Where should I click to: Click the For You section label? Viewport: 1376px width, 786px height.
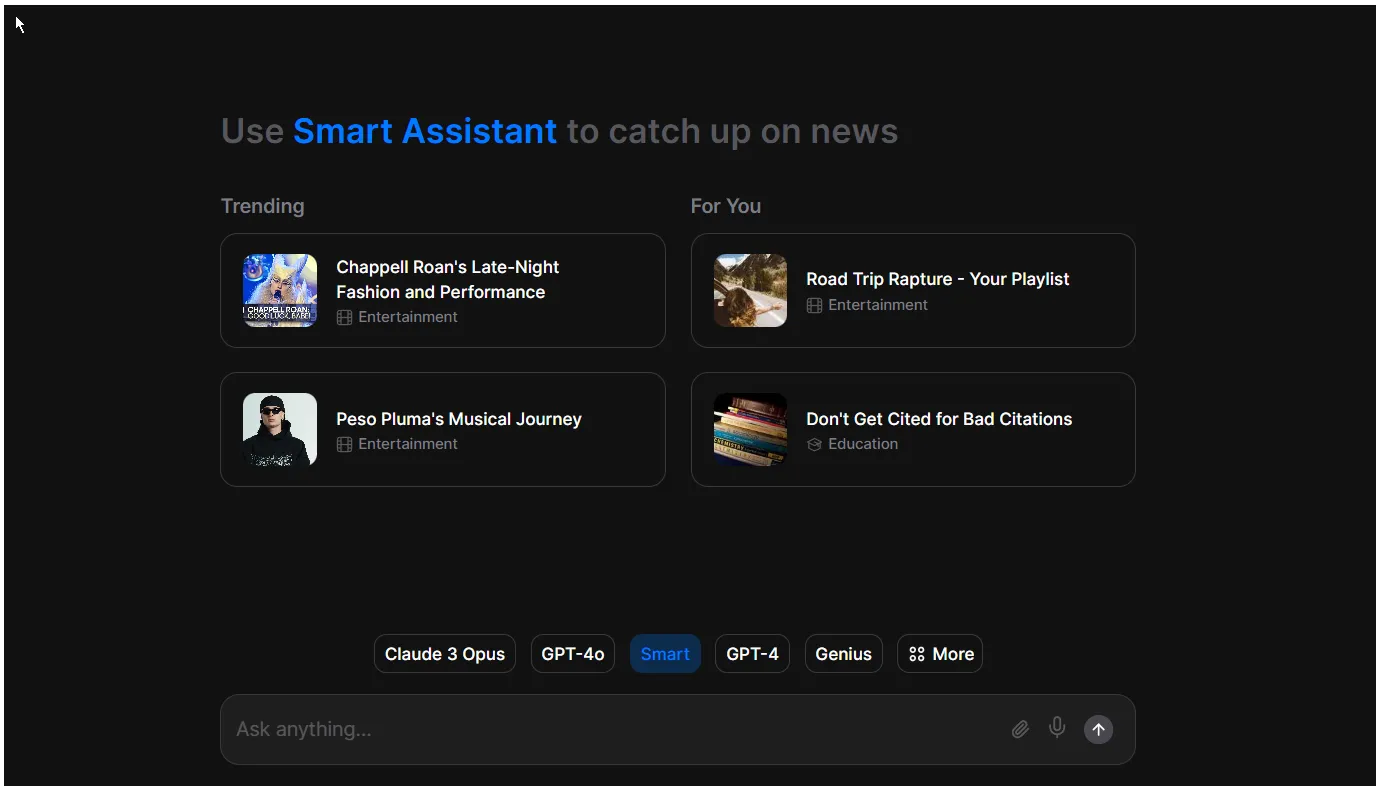(726, 206)
